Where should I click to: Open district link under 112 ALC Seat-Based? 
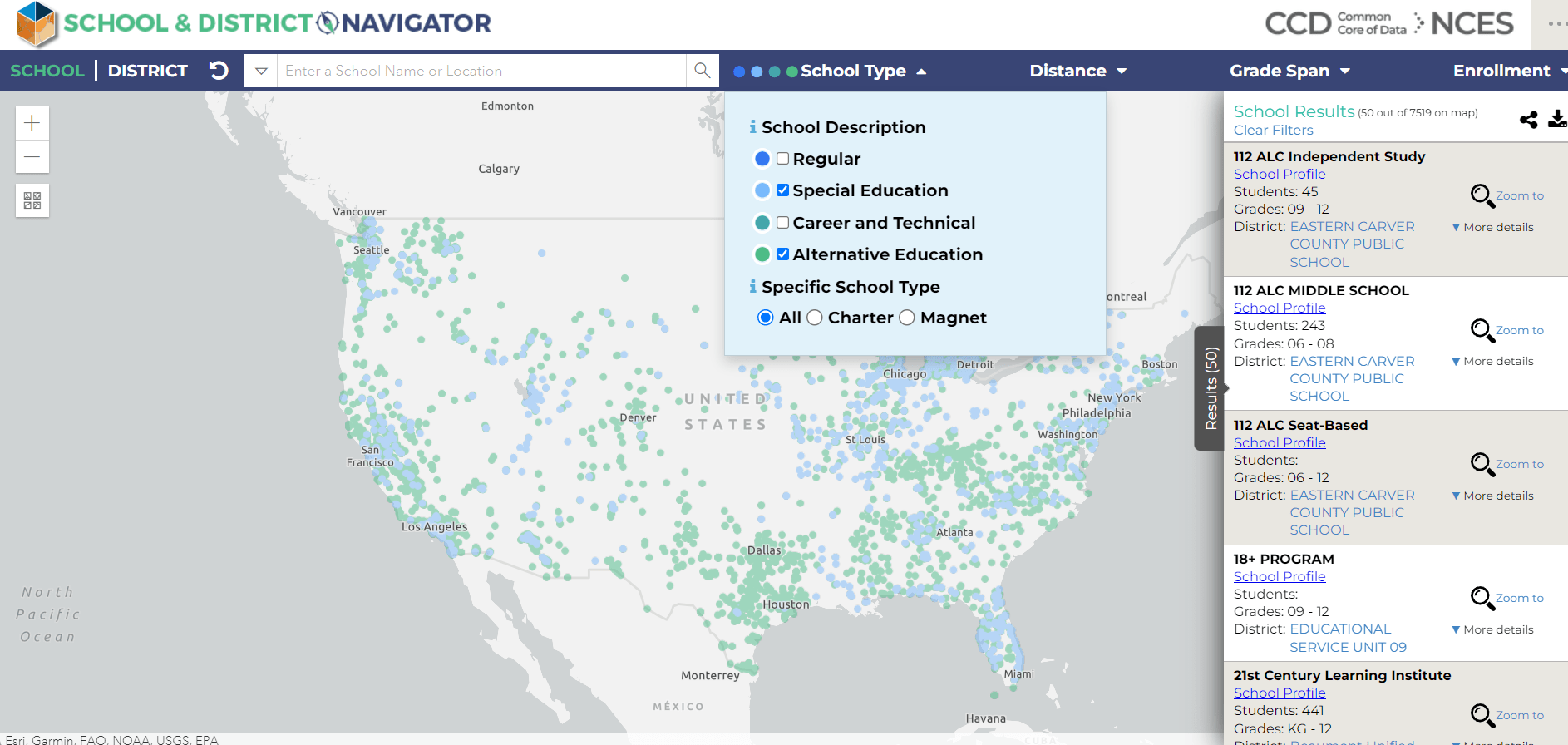click(1352, 512)
